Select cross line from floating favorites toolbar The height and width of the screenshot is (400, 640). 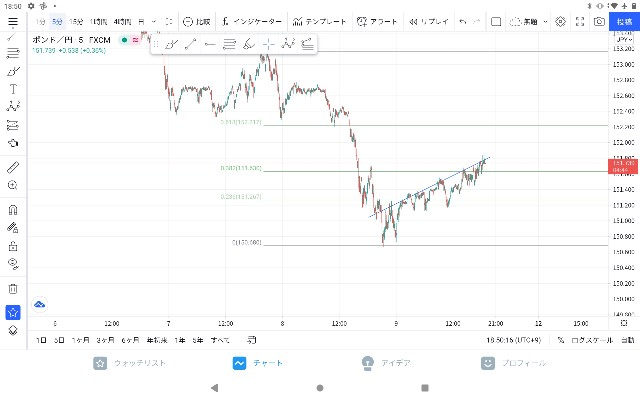(x=268, y=44)
